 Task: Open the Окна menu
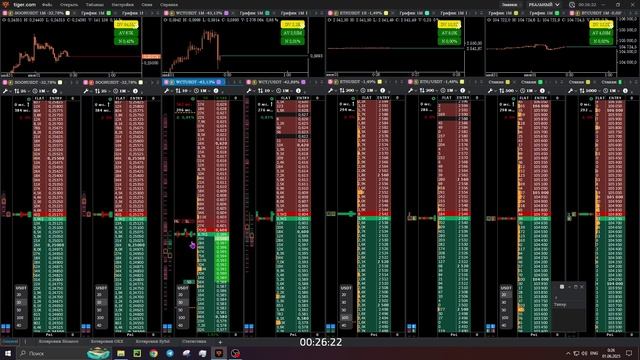click(147, 4)
